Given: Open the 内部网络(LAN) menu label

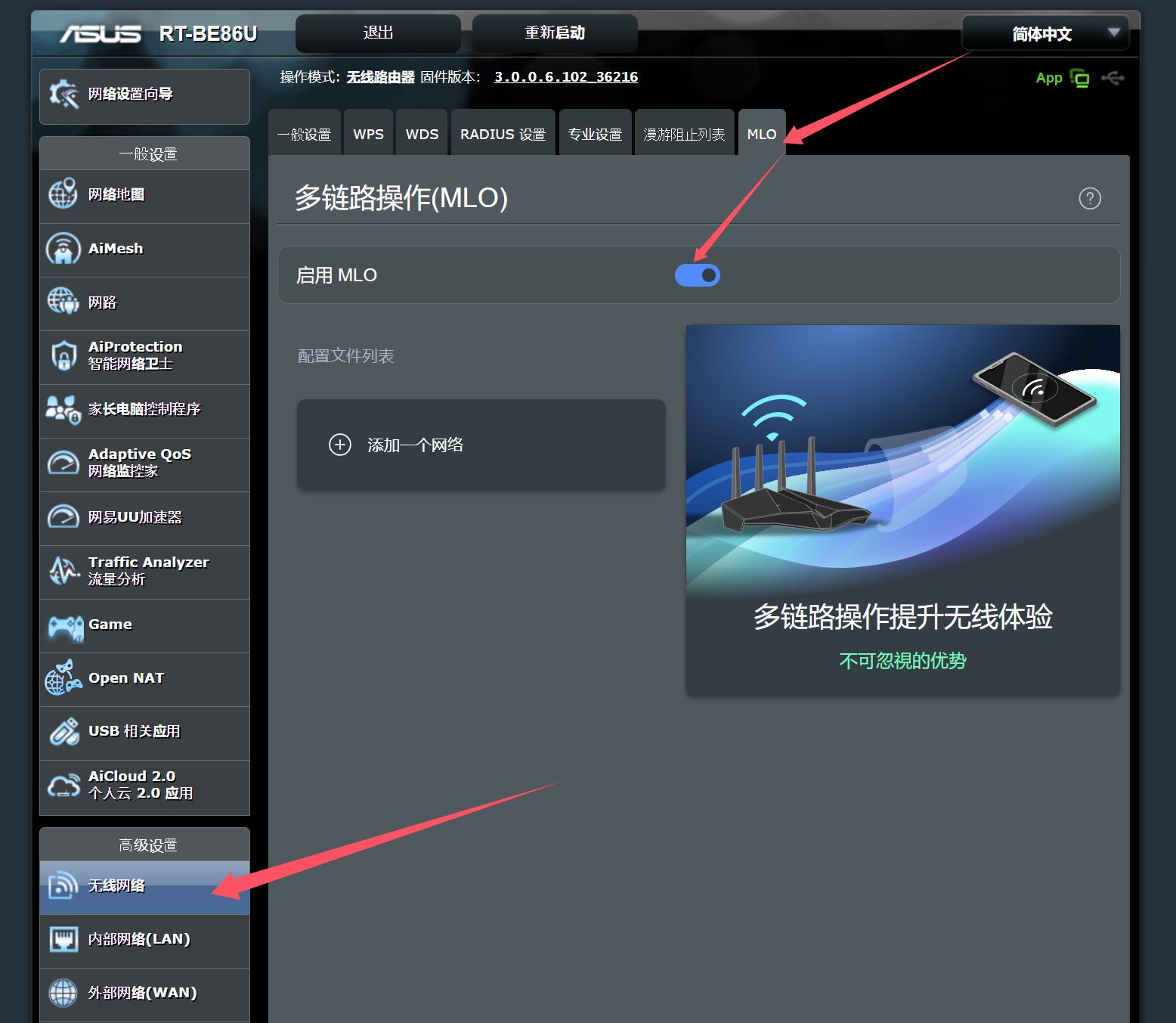Looking at the screenshot, I should (x=139, y=939).
